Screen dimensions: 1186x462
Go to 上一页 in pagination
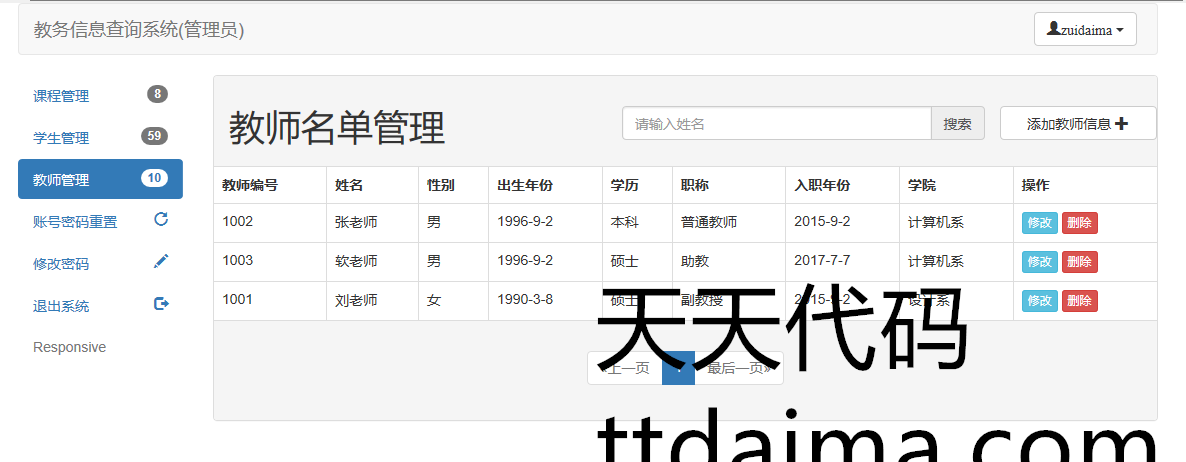[625, 369]
